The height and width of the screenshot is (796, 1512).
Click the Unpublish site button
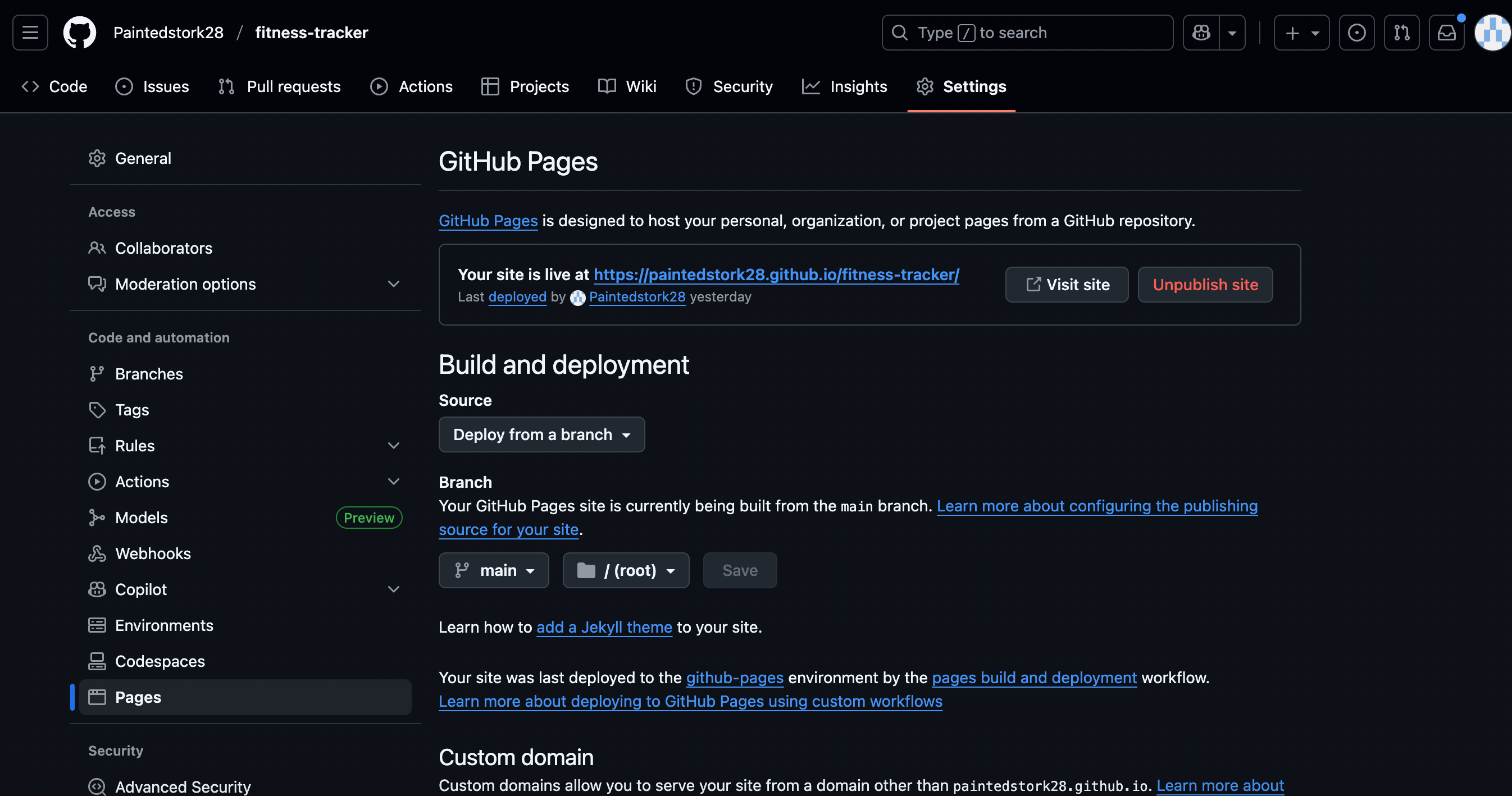click(1205, 285)
